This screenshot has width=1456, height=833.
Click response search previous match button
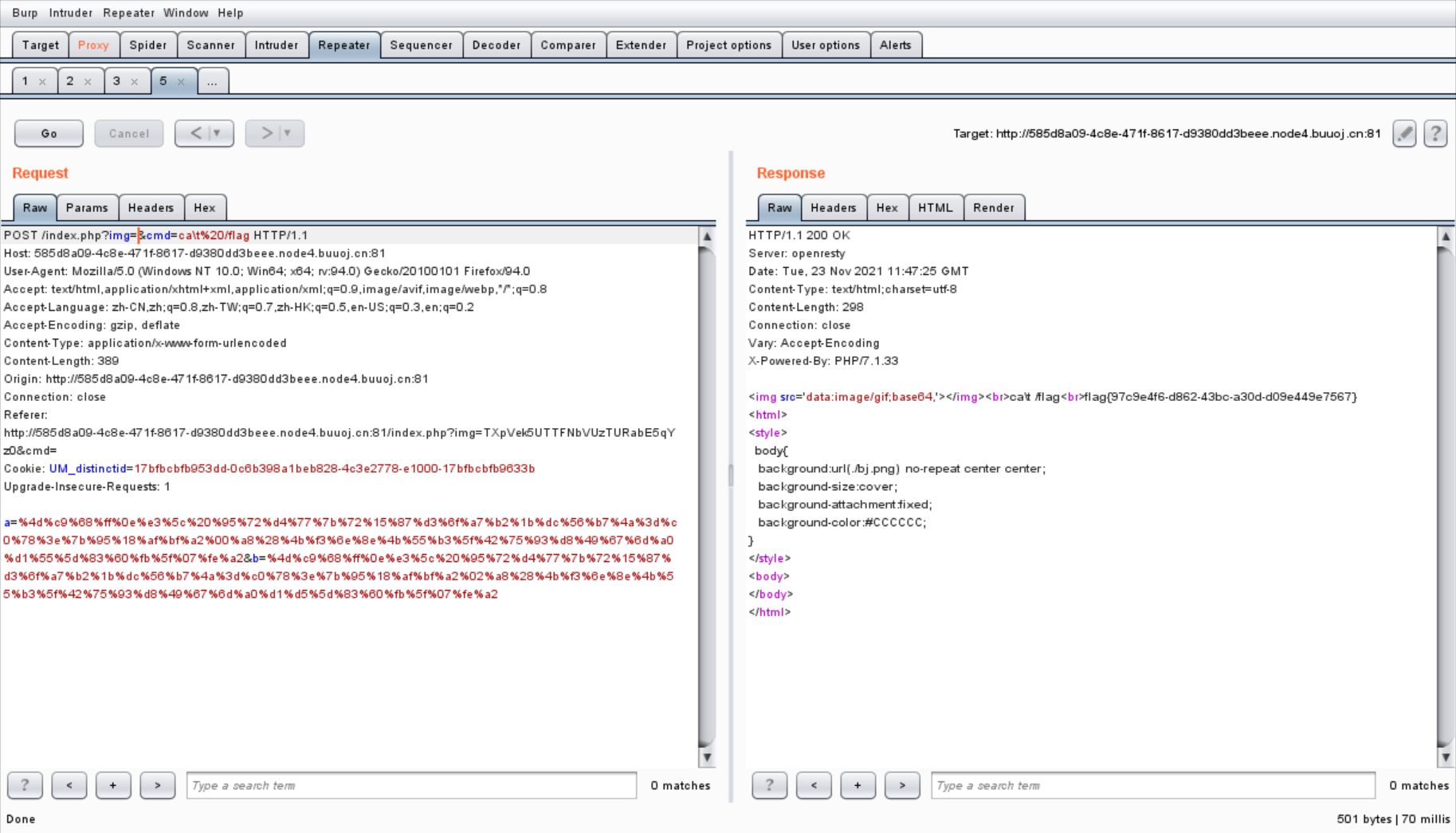(814, 785)
